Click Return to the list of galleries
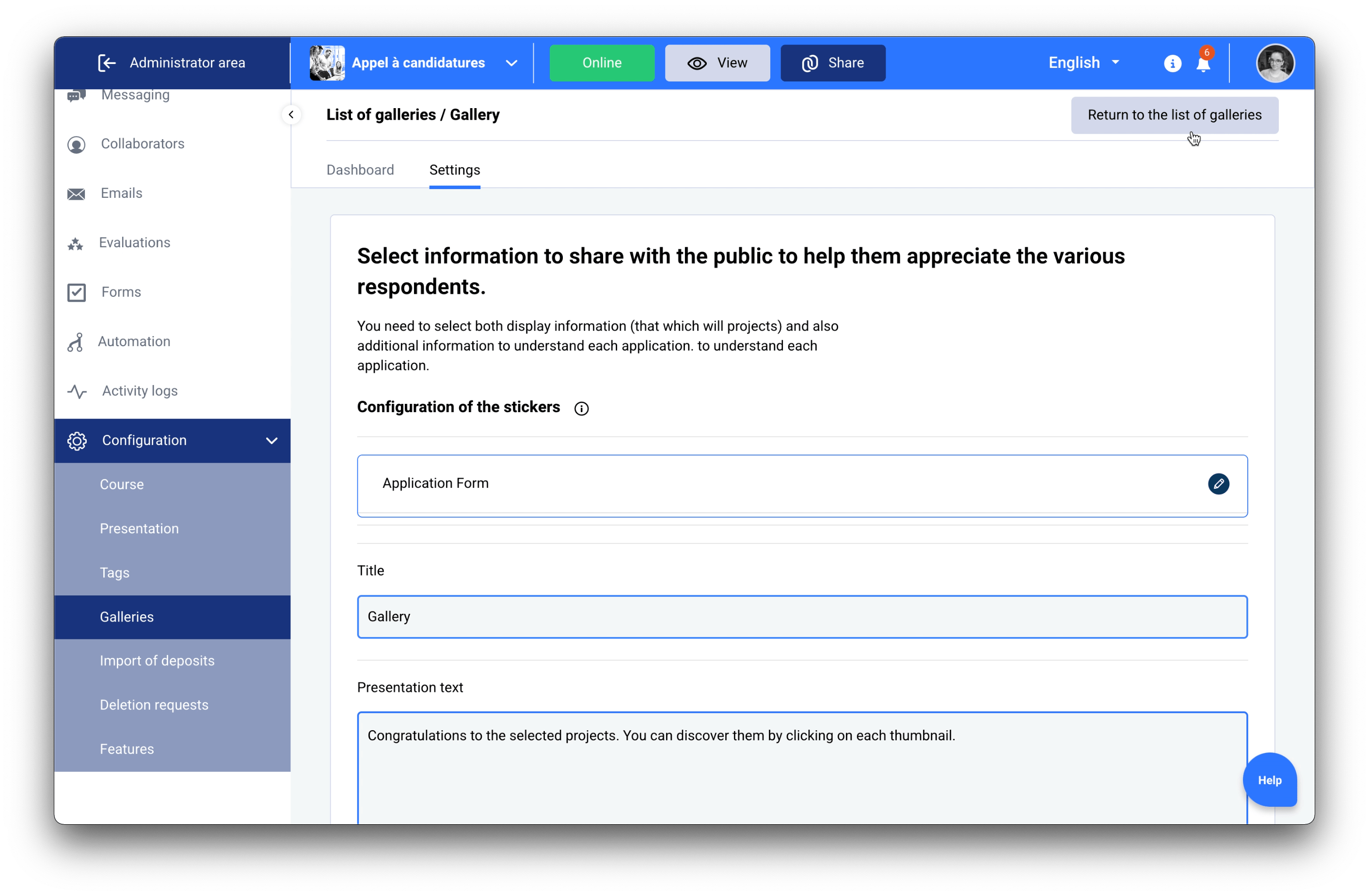Screen dimensions: 1369x896 click(1174, 115)
